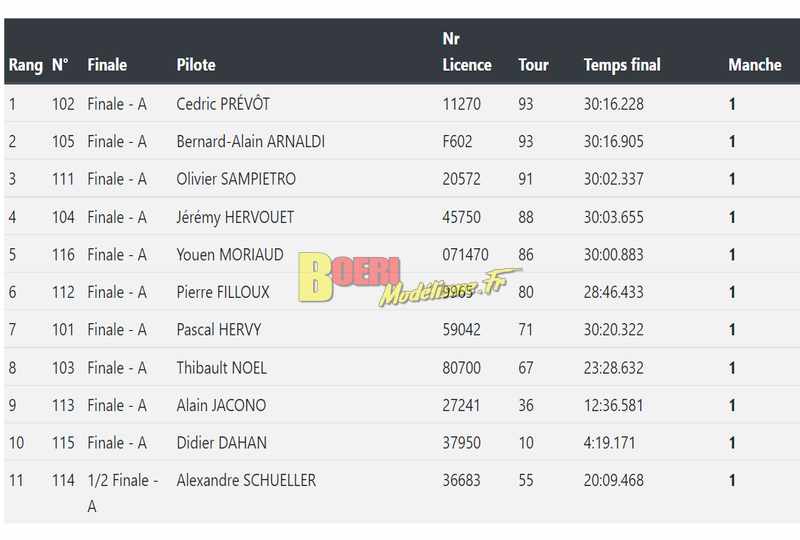Screen dimensions: 800x540
Task: Sort by the Rang column header
Action: point(26,65)
